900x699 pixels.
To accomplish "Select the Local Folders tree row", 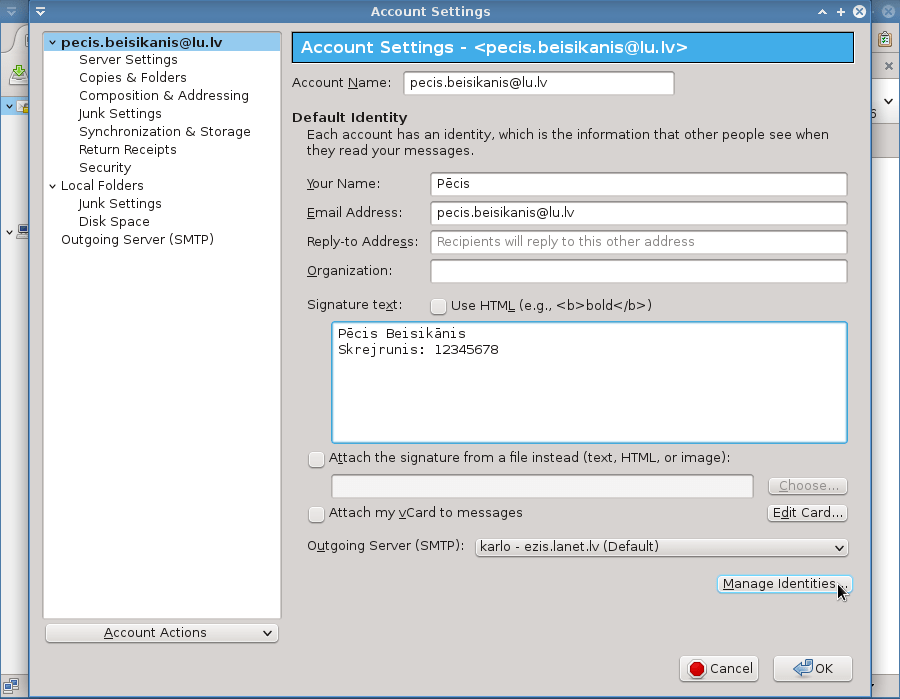I will coord(162,185).
